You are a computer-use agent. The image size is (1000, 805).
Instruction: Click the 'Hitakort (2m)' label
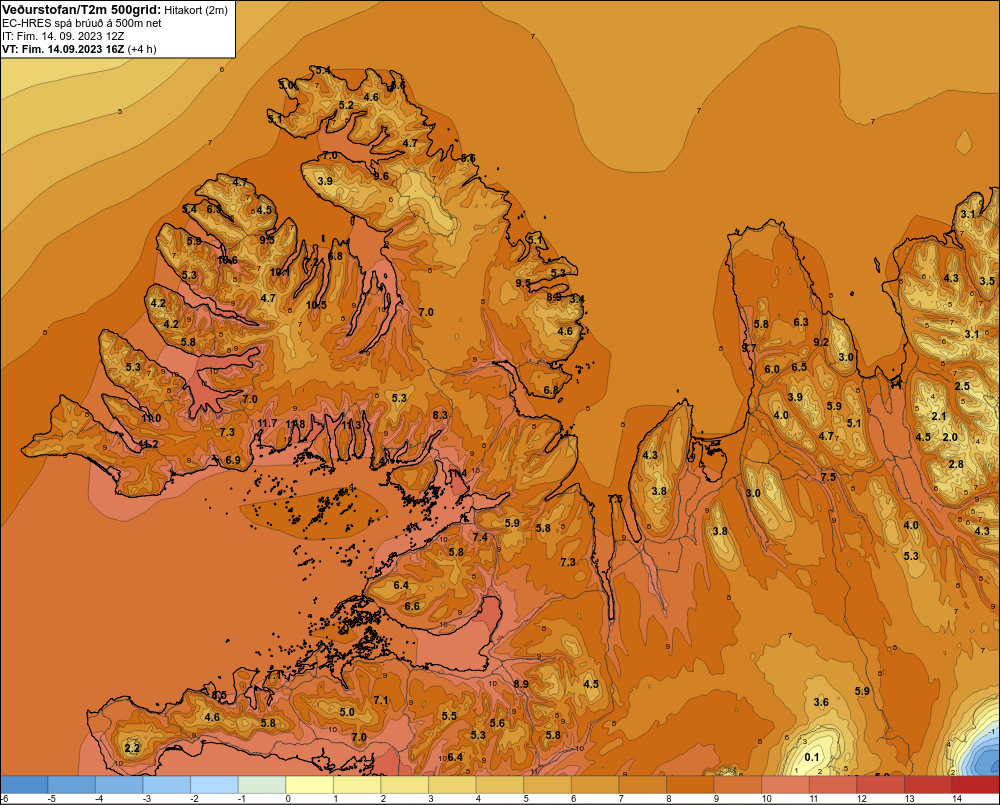(196, 10)
